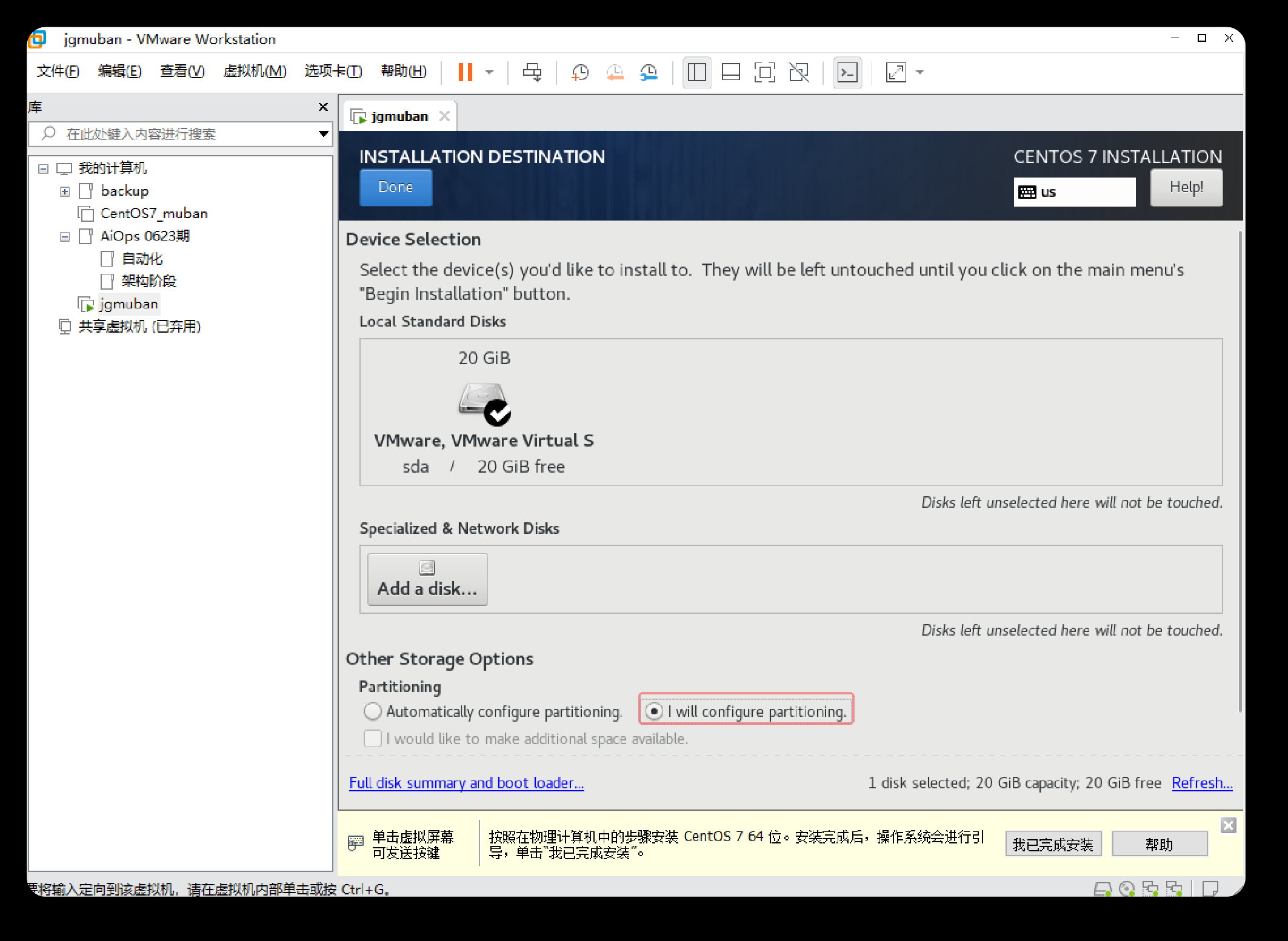Screen dimensions: 1288x941
Task: Take a snapshot of this virtual machine
Action: tap(580, 72)
